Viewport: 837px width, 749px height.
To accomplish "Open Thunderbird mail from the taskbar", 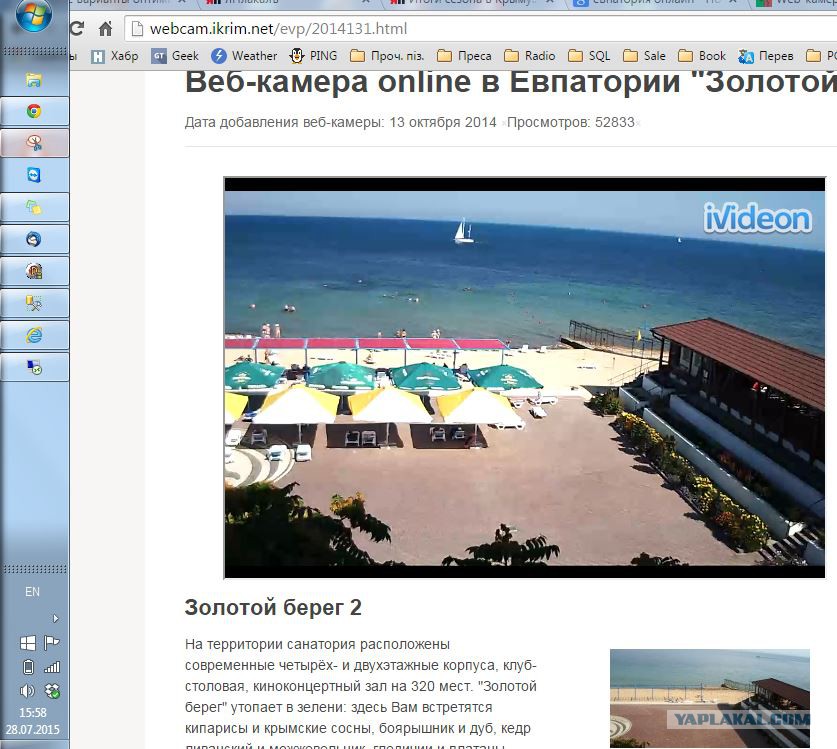I will (x=34, y=239).
